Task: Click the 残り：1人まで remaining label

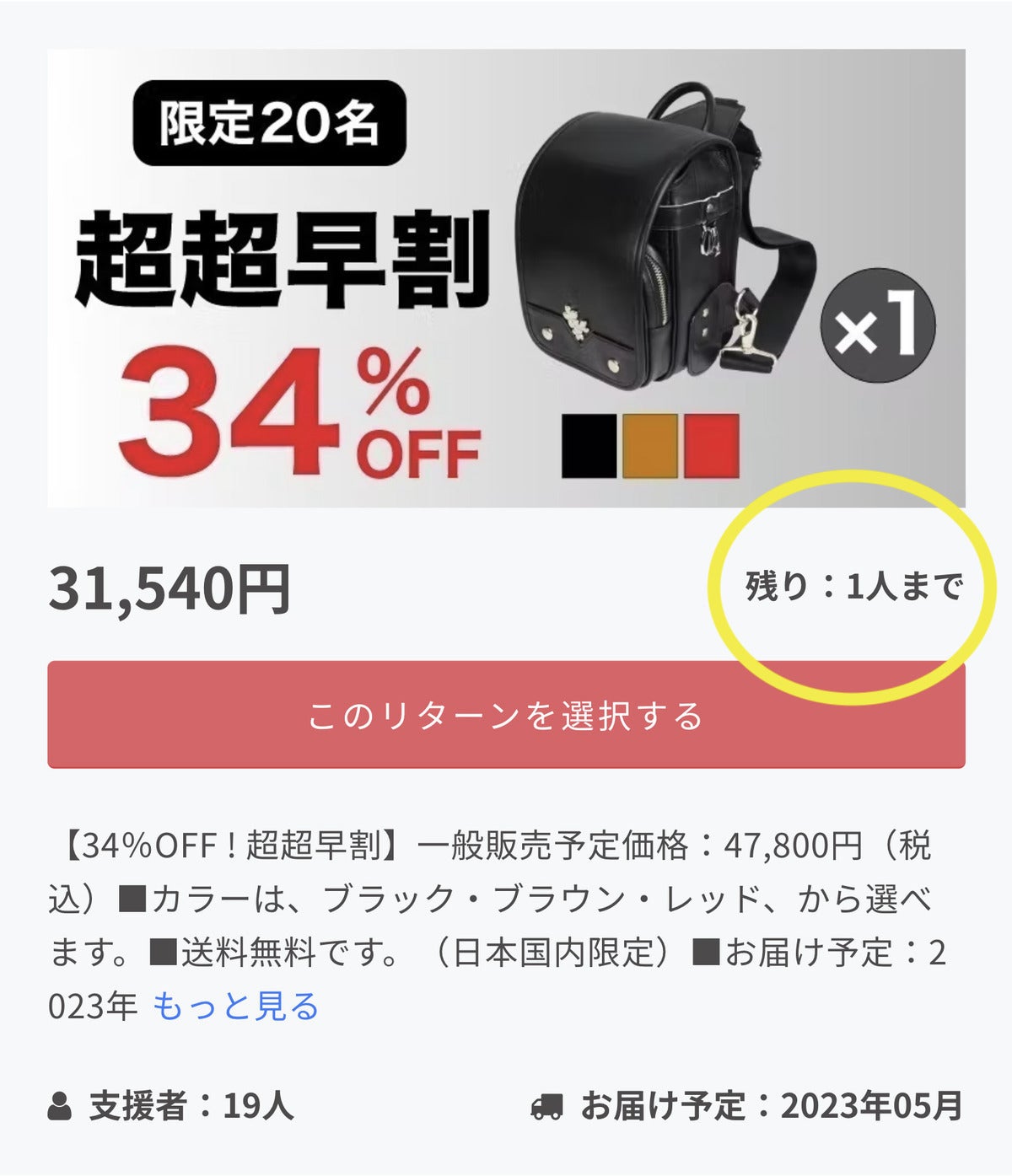Action: 853,586
